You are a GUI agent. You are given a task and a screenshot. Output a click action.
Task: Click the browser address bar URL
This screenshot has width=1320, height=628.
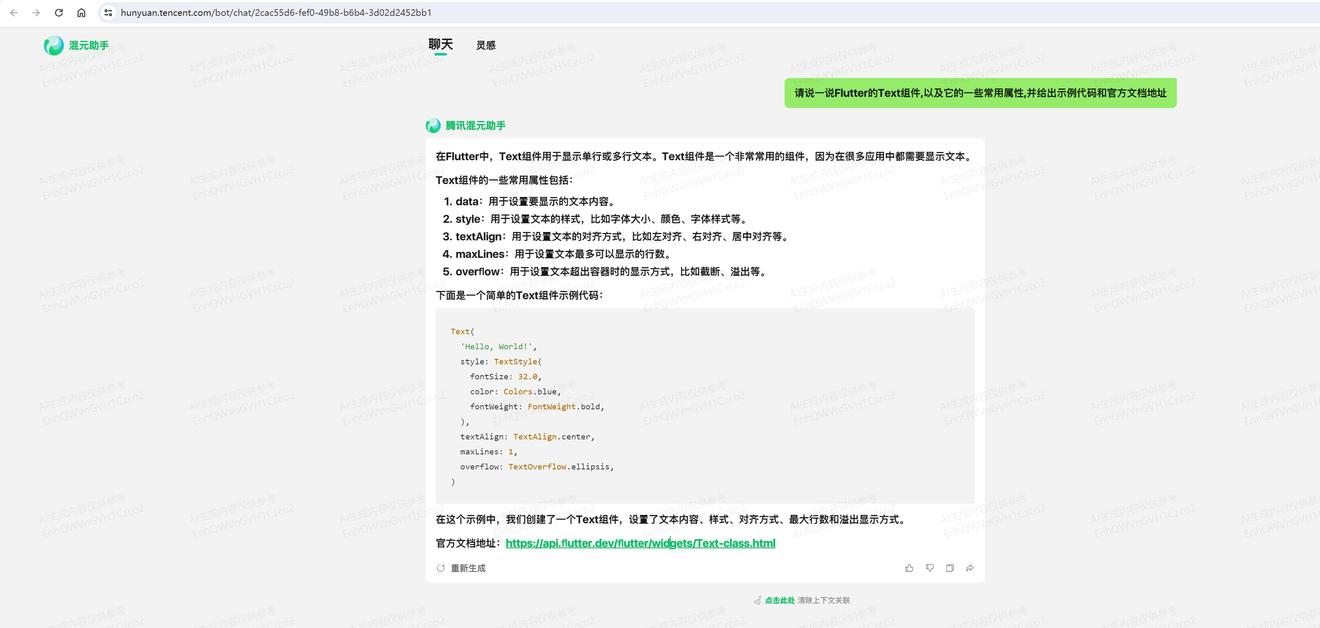pos(276,13)
